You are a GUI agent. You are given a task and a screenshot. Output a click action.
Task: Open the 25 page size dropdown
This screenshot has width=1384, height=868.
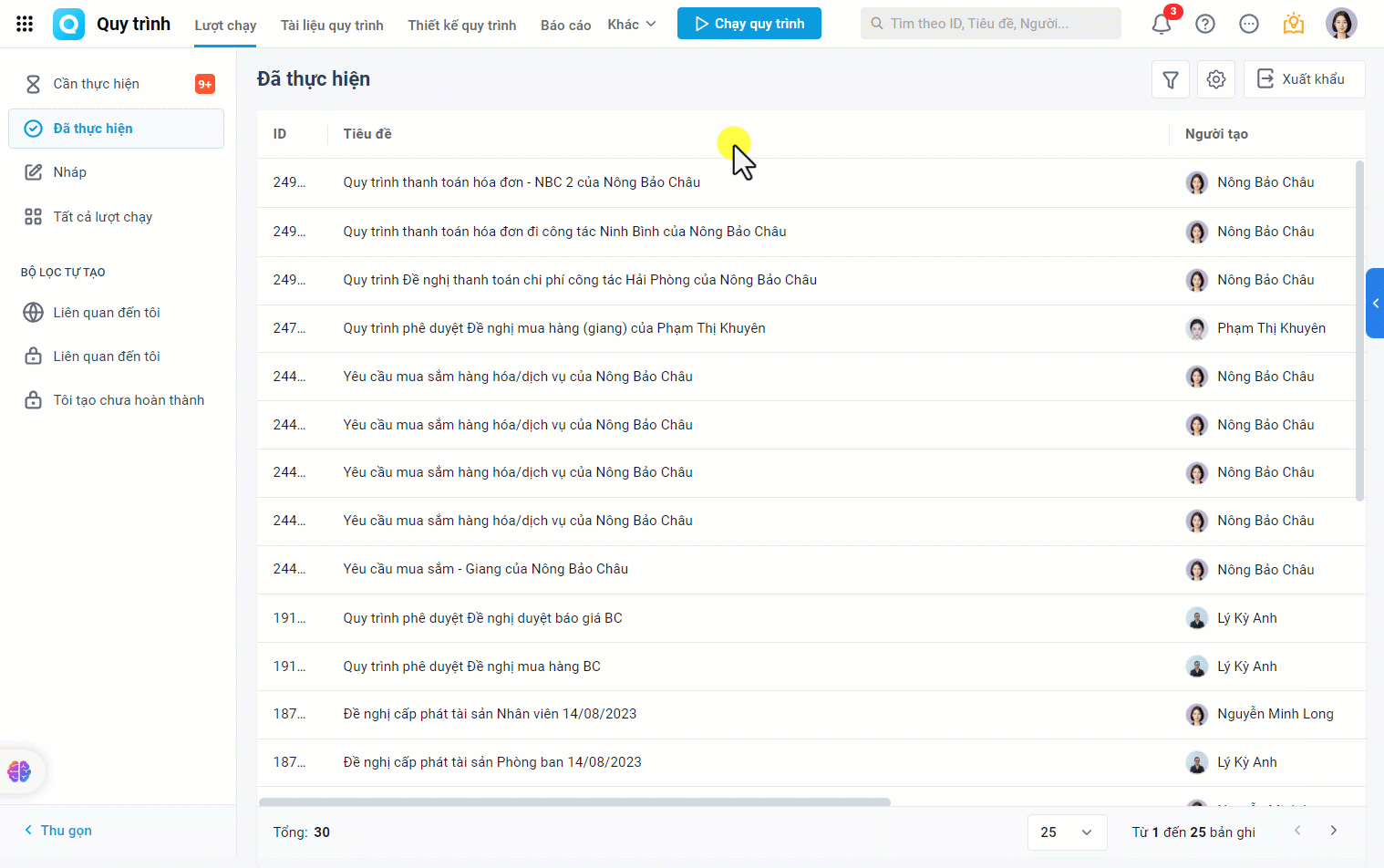click(x=1067, y=832)
